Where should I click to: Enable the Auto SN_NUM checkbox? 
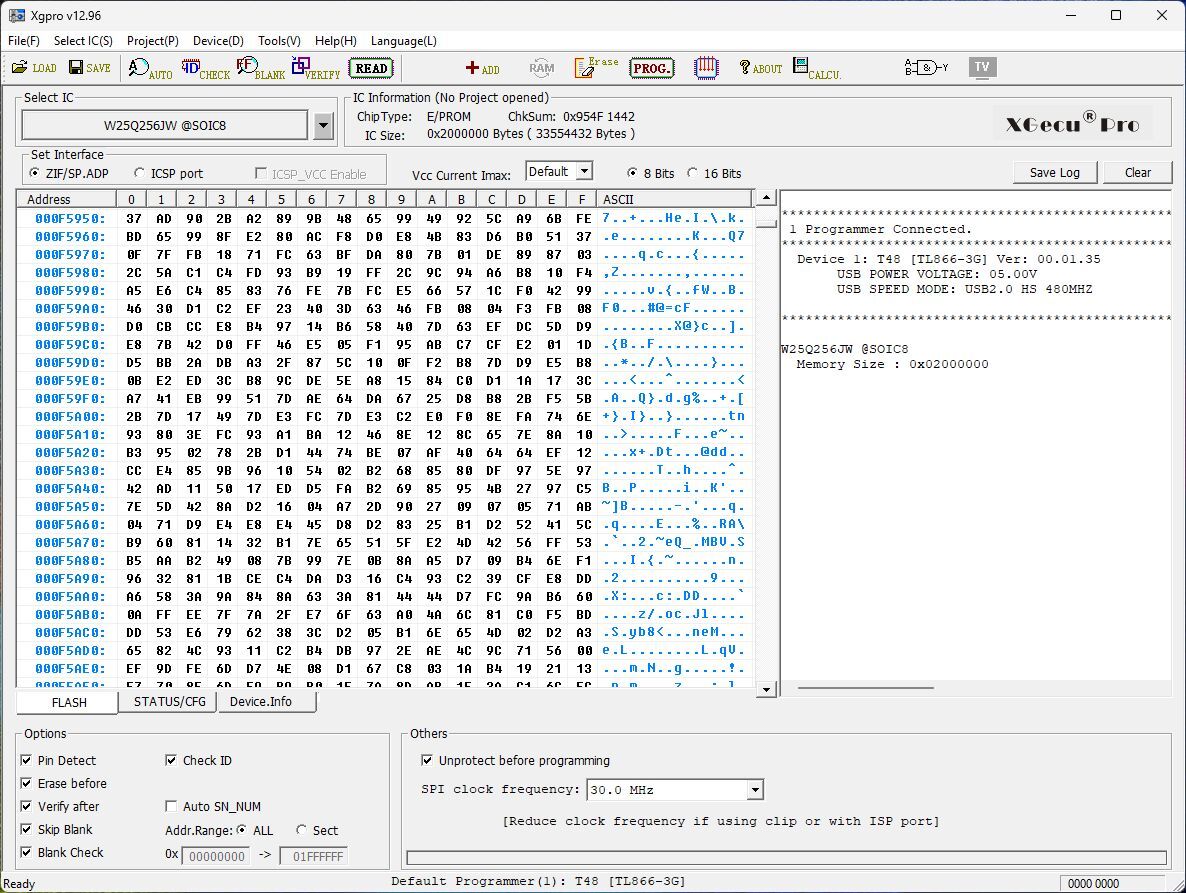[x=171, y=807]
